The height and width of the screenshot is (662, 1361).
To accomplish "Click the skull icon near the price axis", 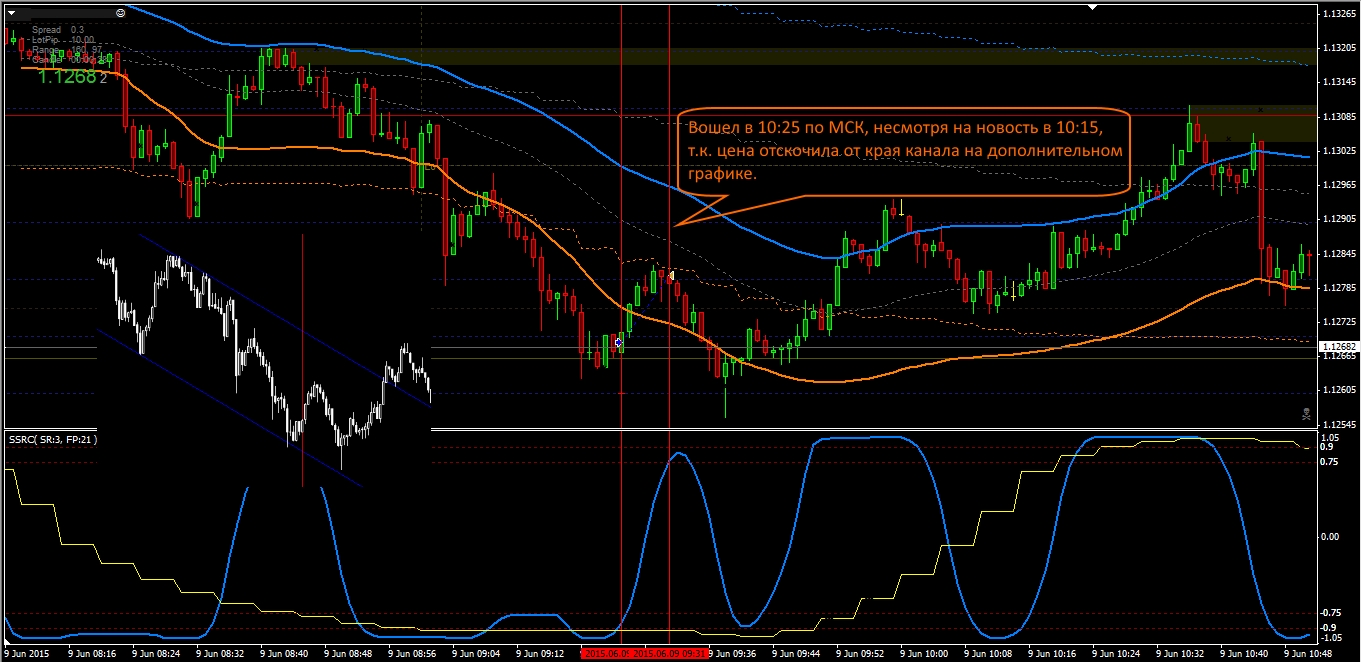I will coord(1306,413).
